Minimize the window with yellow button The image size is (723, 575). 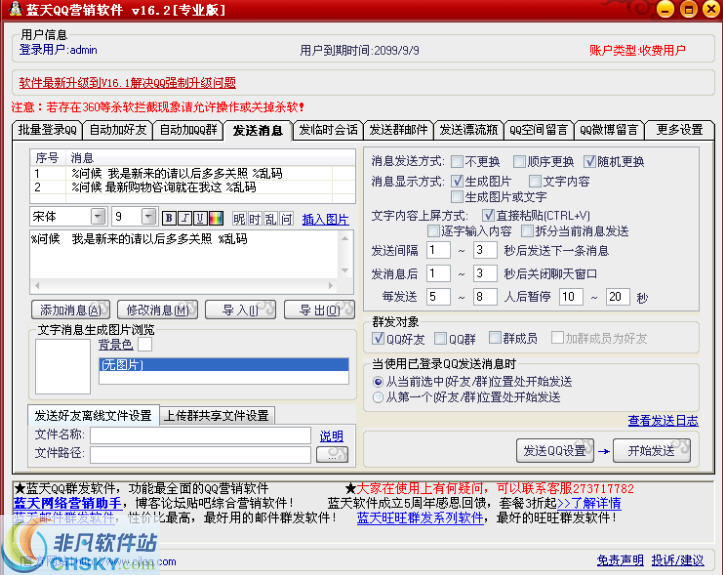(x=665, y=9)
